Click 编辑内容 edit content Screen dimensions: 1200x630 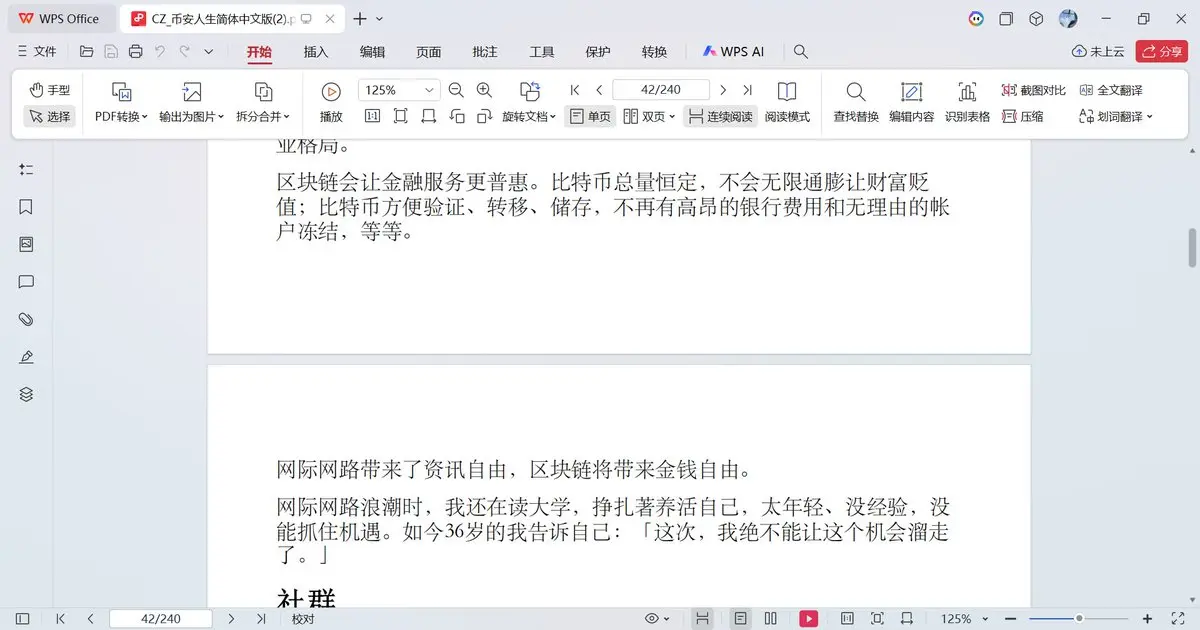pos(911,103)
